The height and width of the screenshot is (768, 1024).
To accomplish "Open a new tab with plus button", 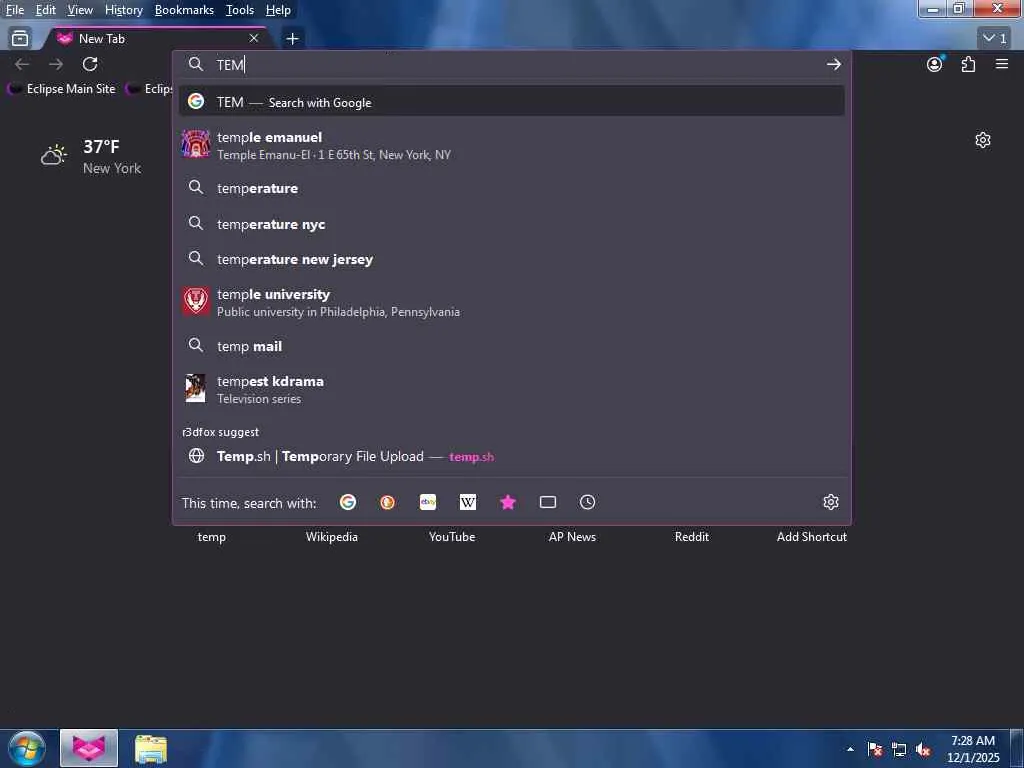I will (293, 39).
